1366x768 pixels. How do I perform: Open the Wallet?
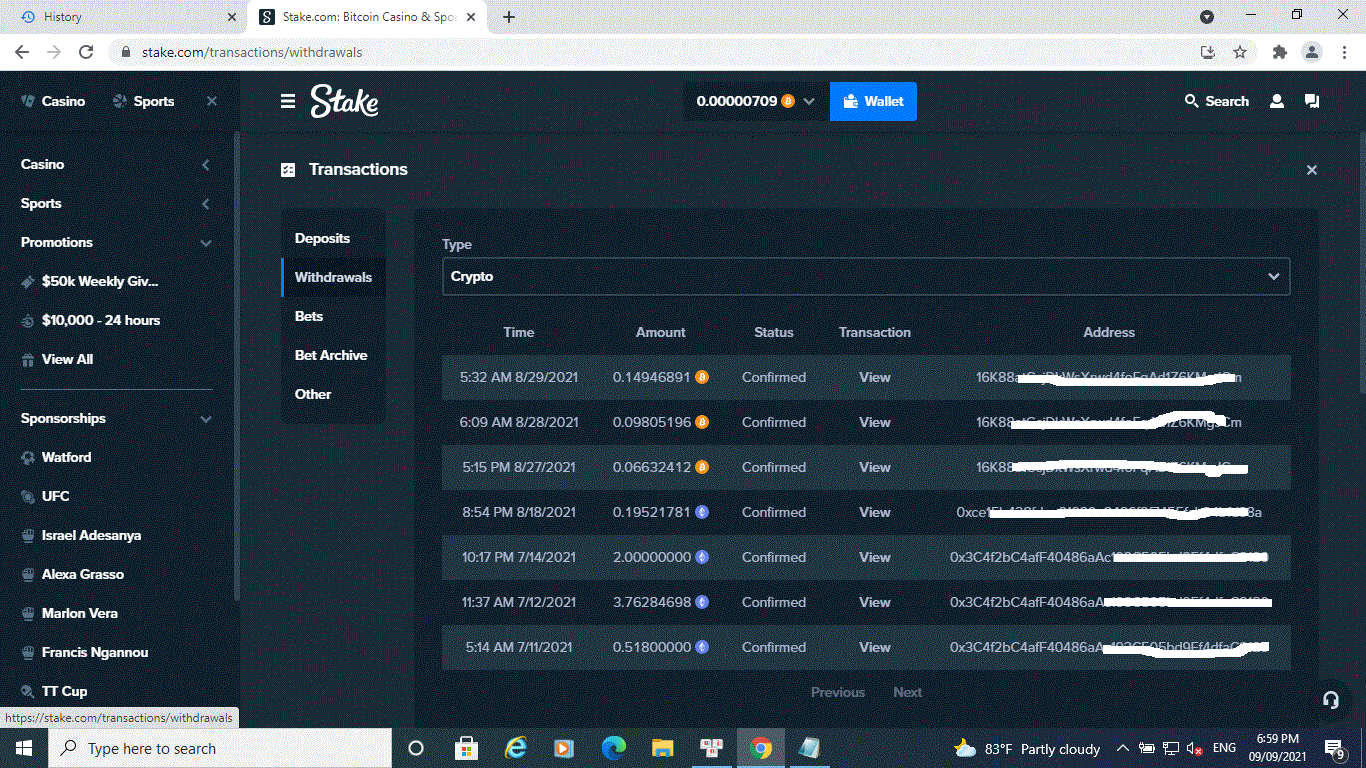(x=873, y=101)
